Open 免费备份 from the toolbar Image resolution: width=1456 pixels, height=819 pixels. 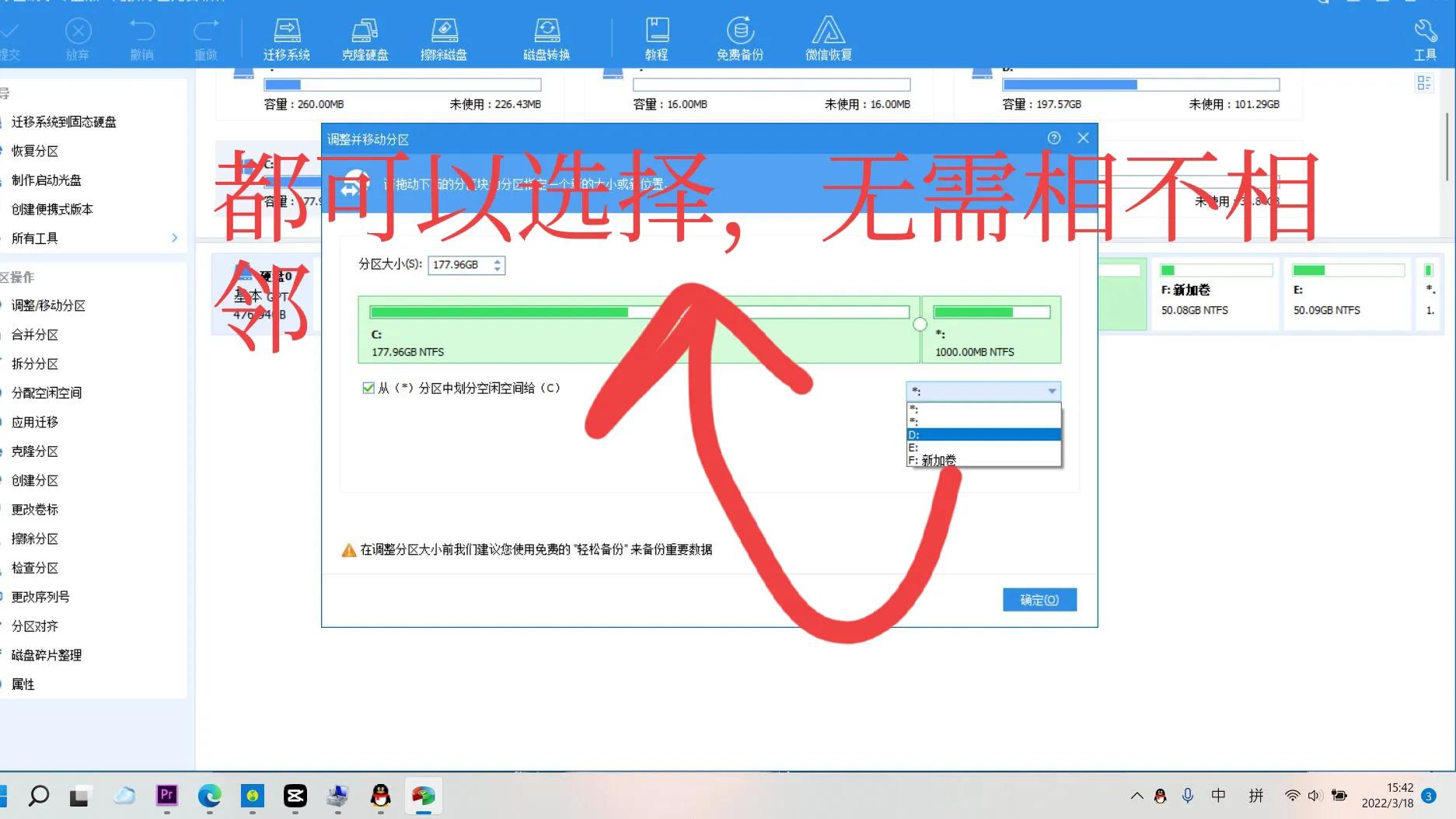(739, 37)
